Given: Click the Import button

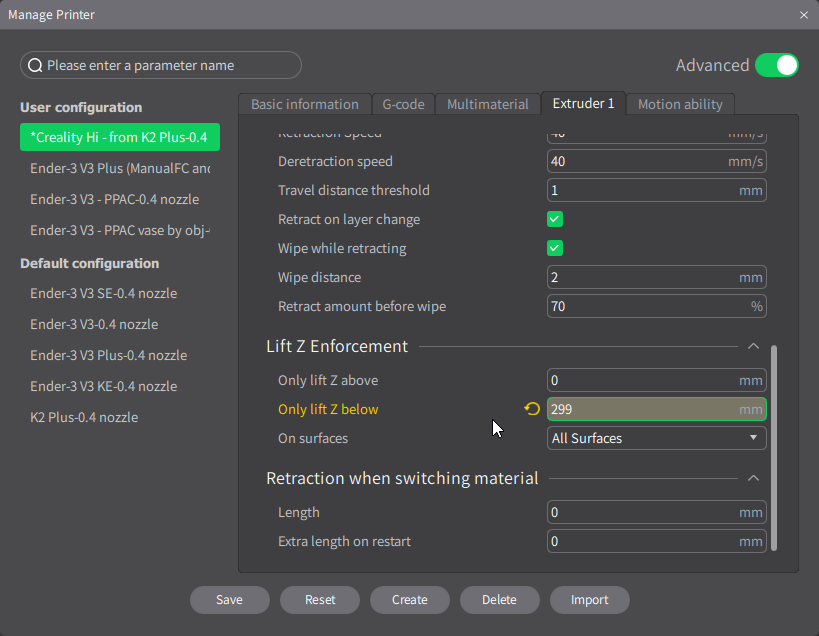Looking at the screenshot, I should pyautogui.click(x=589, y=600).
